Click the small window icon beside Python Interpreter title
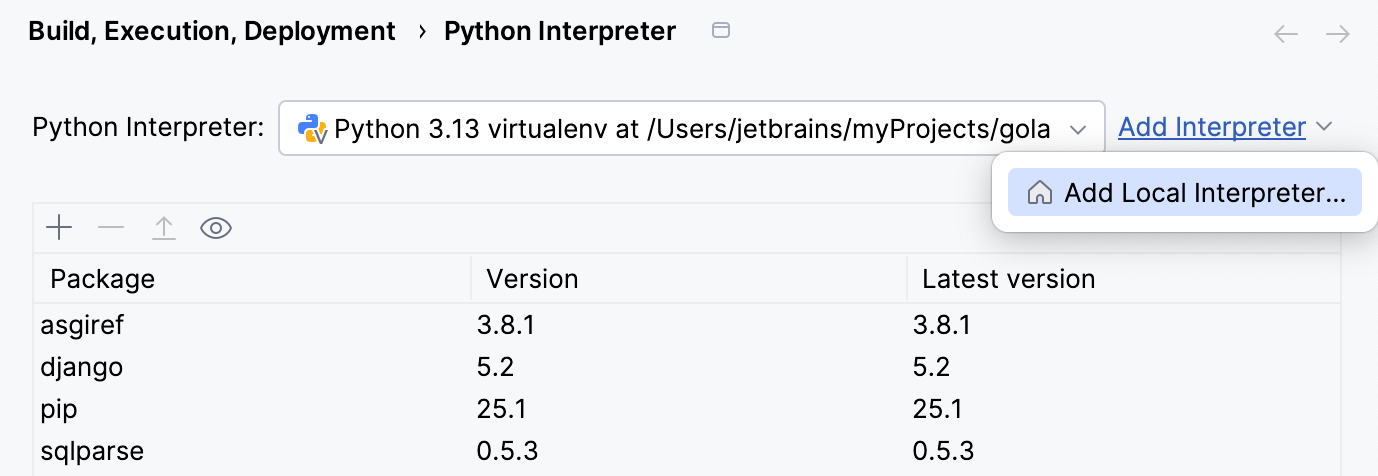Viewport: 1378px width, 476px height. click(720, 31)
